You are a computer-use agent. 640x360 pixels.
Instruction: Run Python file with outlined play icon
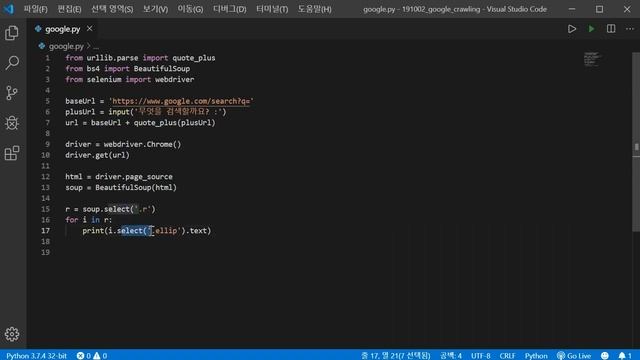pos(572,29)
